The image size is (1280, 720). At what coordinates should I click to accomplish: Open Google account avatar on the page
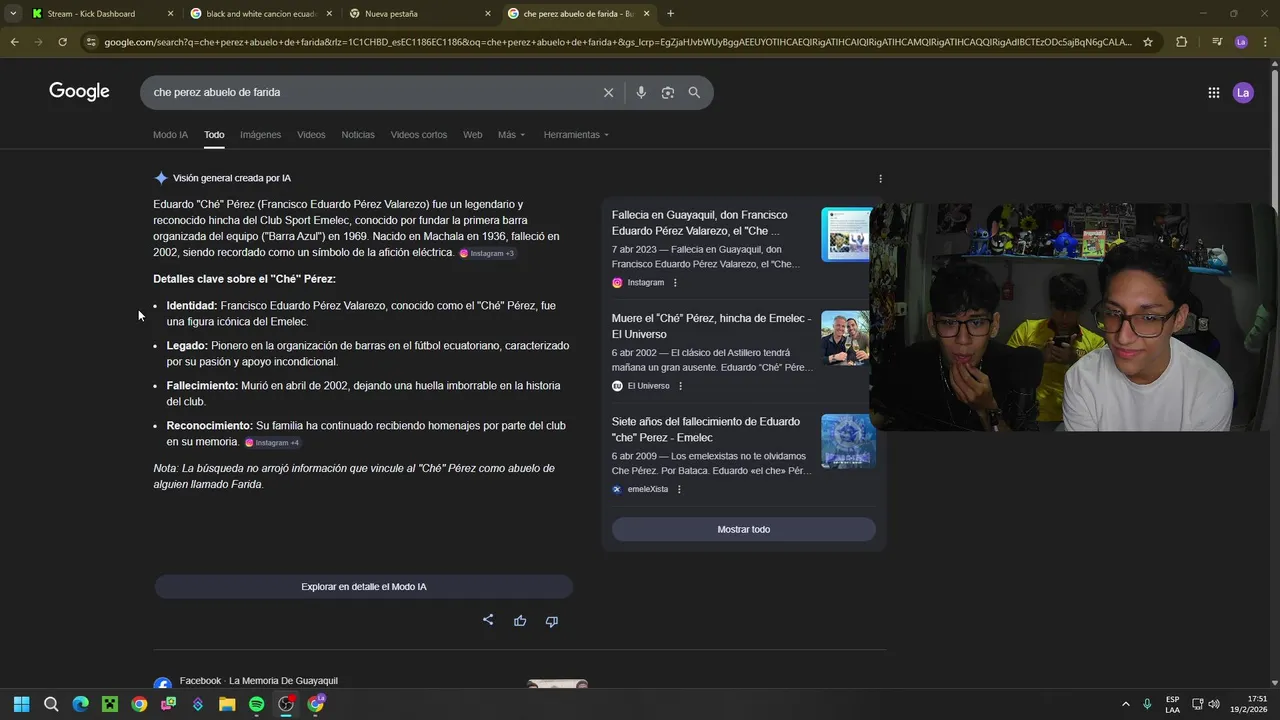[x=1243, y=92]
